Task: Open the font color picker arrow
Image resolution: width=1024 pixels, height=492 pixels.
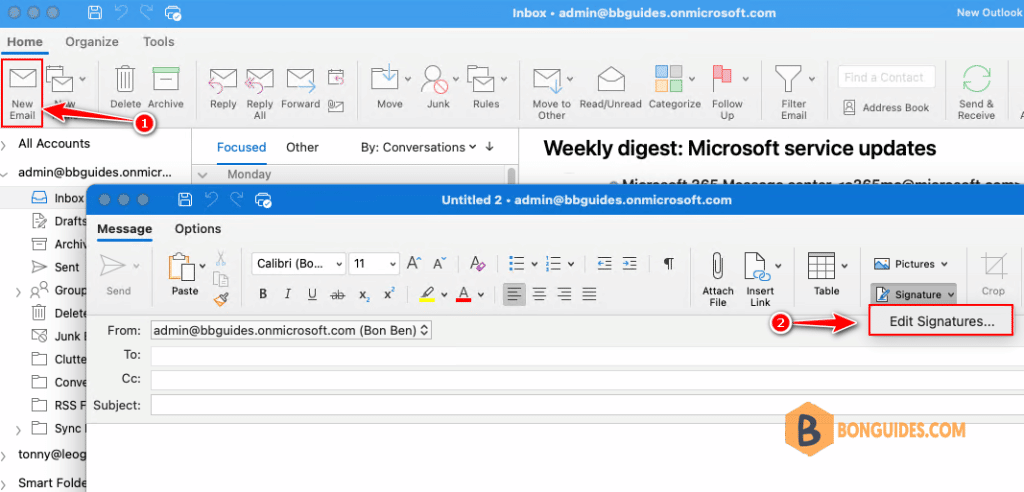Action: click(481, 295)
